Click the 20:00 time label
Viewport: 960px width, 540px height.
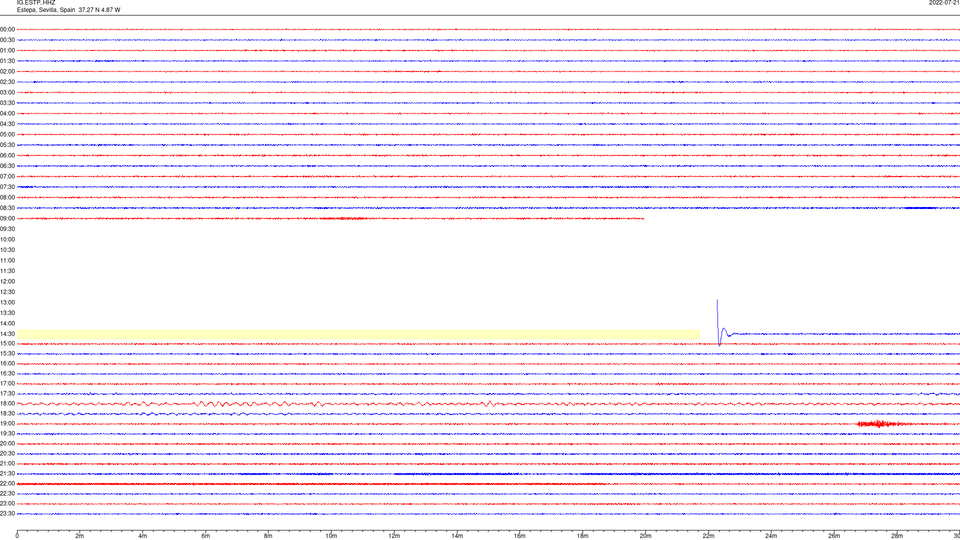(x=7, y=443)
